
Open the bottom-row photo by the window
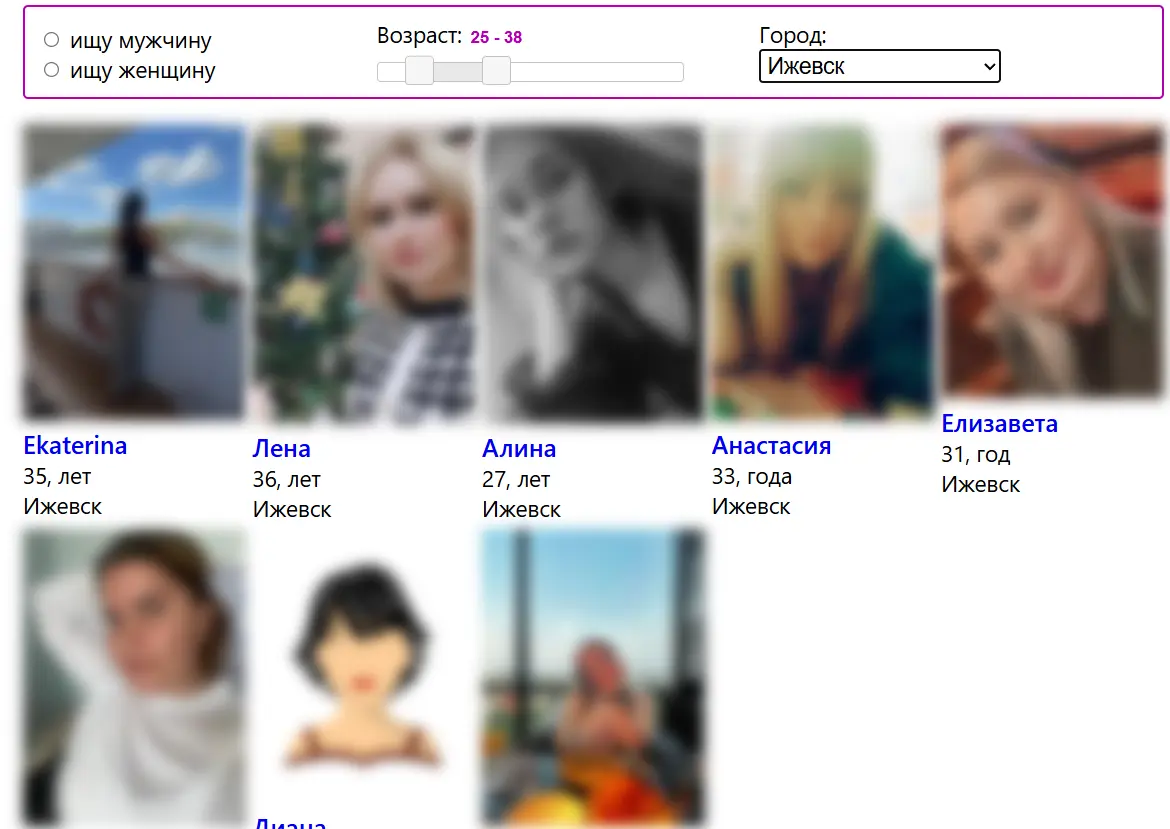click(593, 676)
